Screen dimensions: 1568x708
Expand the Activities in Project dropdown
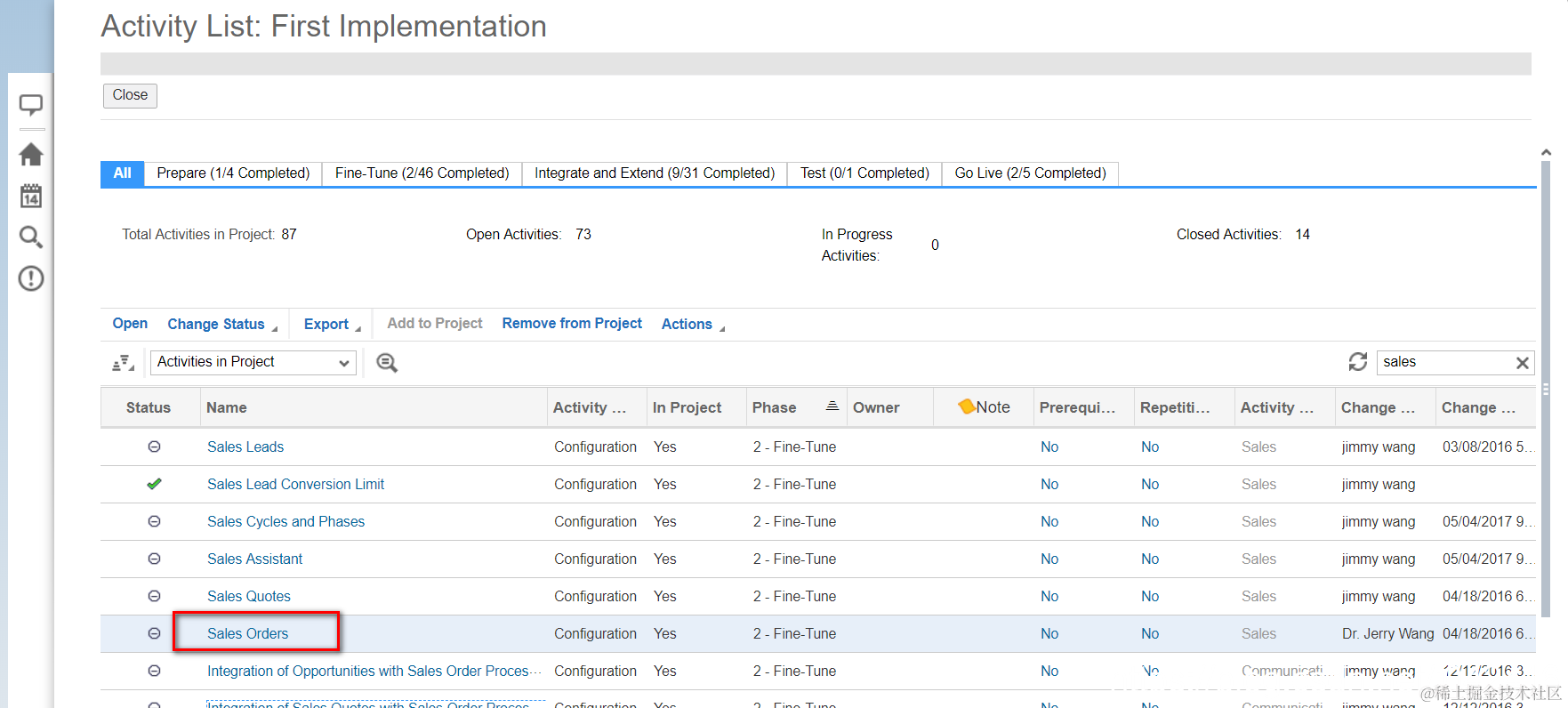tap(253, 362)
